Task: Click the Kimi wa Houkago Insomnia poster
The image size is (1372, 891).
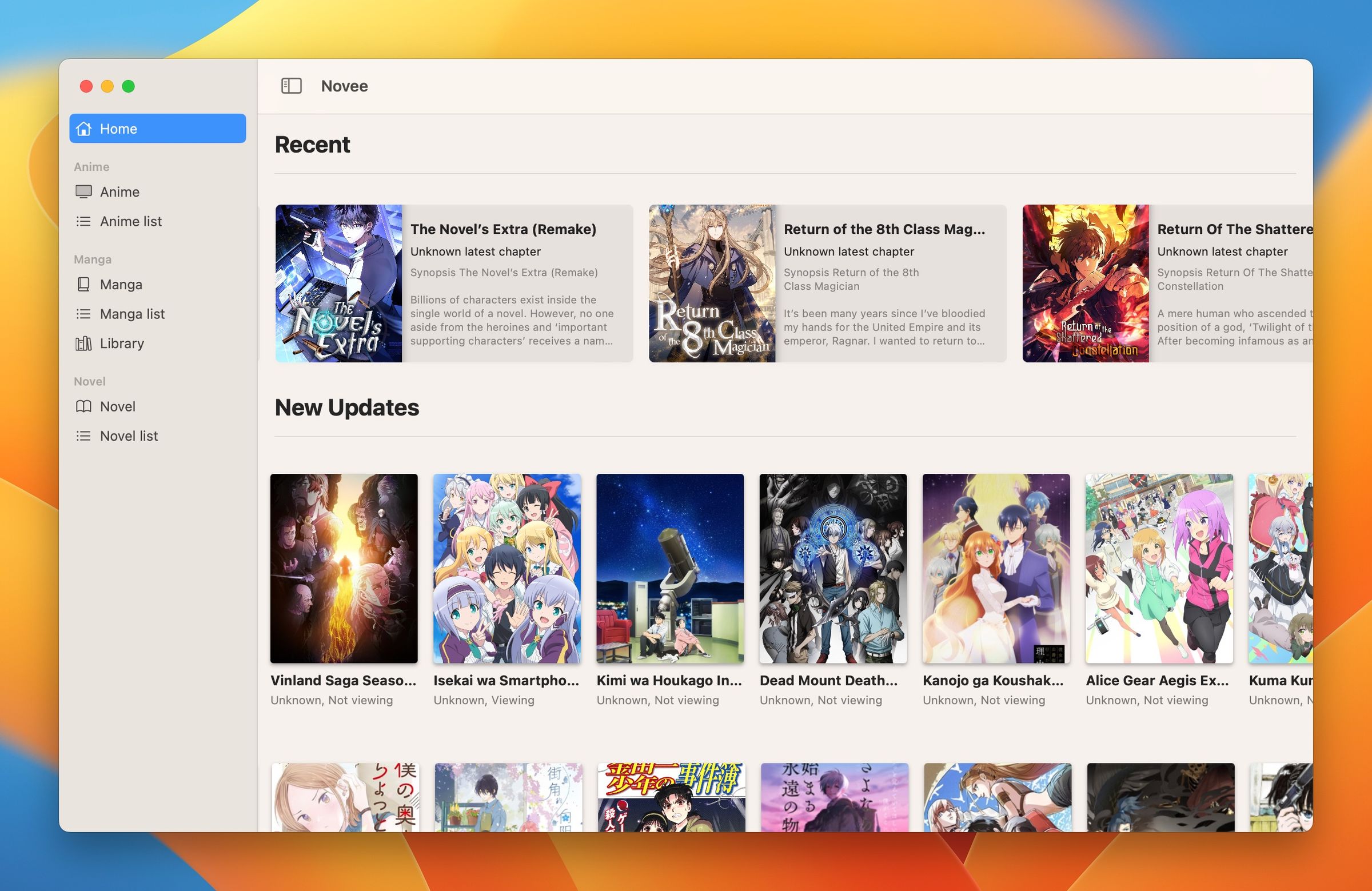Action: 670,568
